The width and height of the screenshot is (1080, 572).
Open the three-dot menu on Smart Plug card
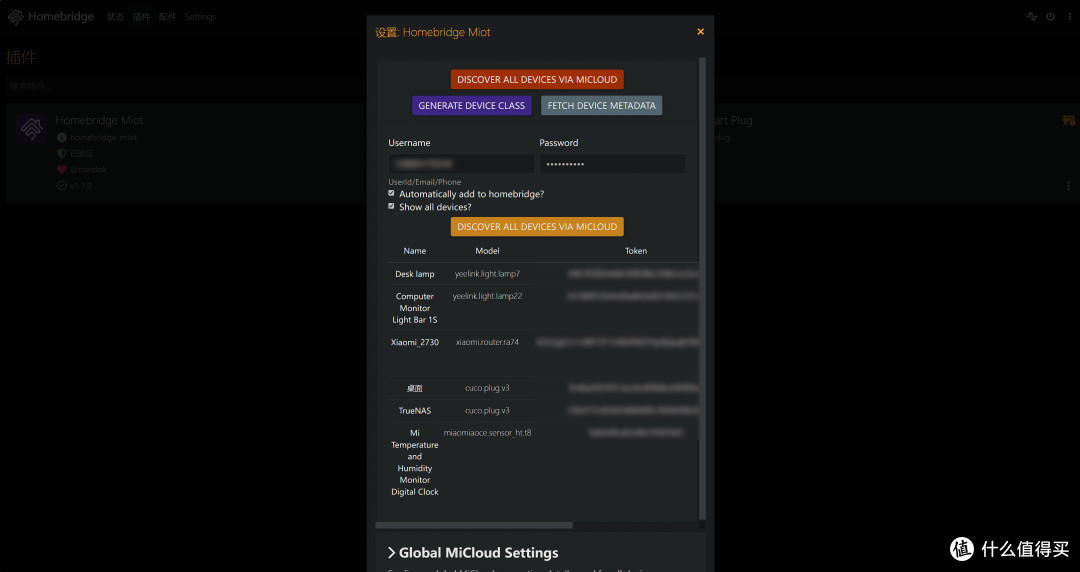1068,186
